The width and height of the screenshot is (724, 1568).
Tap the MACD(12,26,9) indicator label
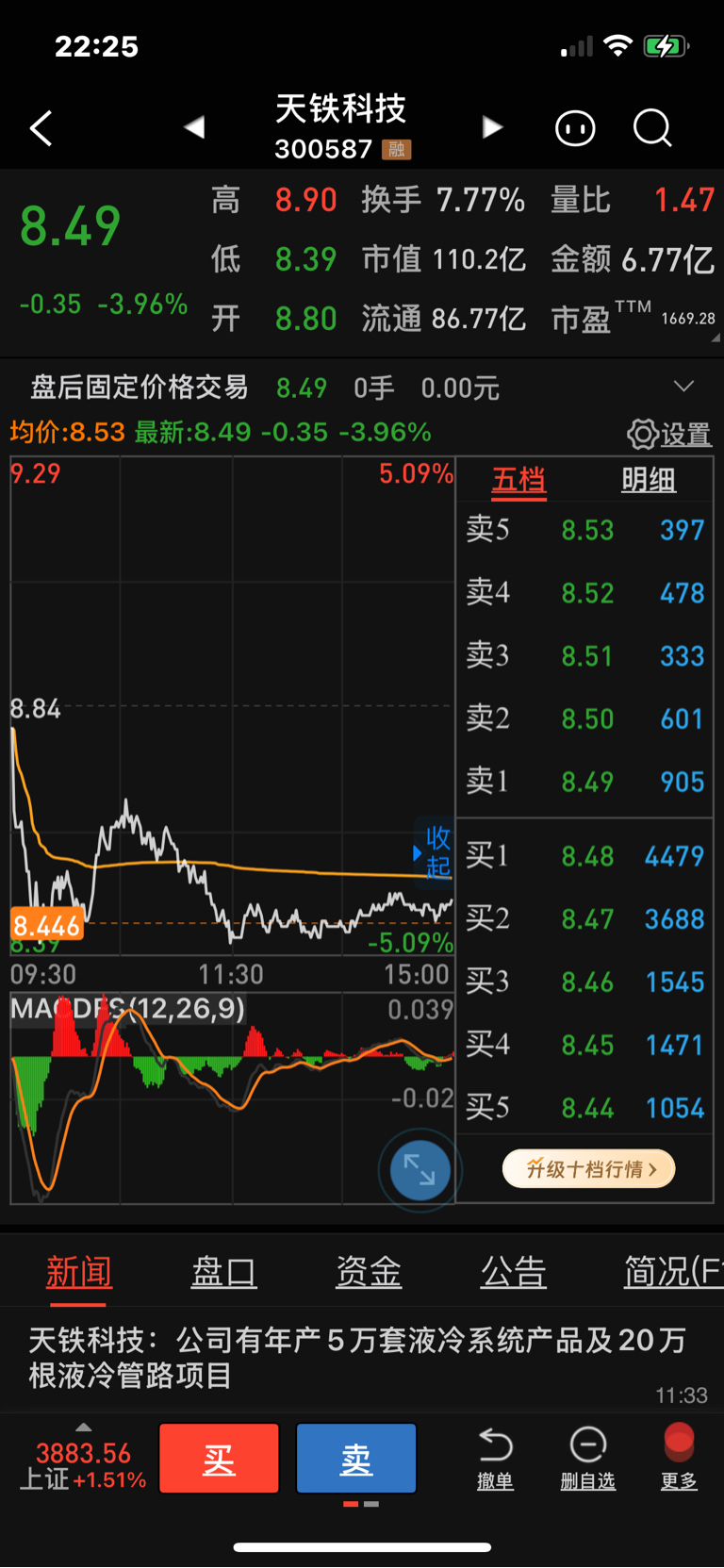coord(128,1009)
